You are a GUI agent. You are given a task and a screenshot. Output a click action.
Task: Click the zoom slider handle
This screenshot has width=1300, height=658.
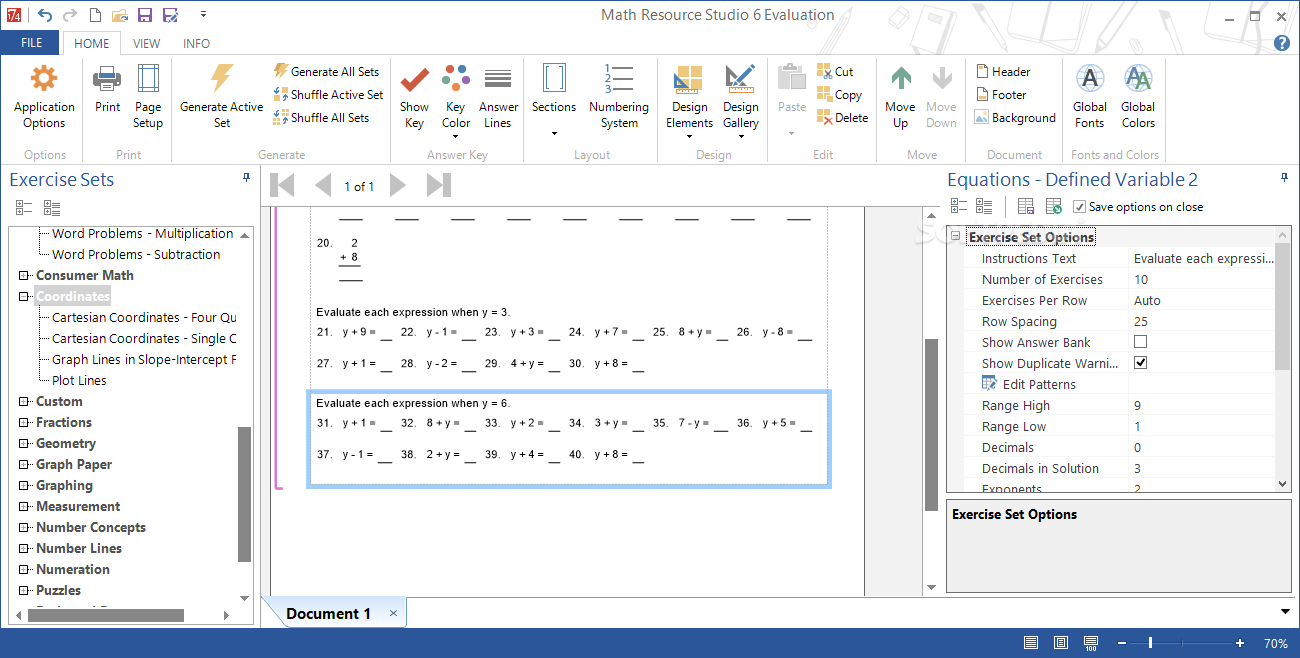click(1150, 643)
